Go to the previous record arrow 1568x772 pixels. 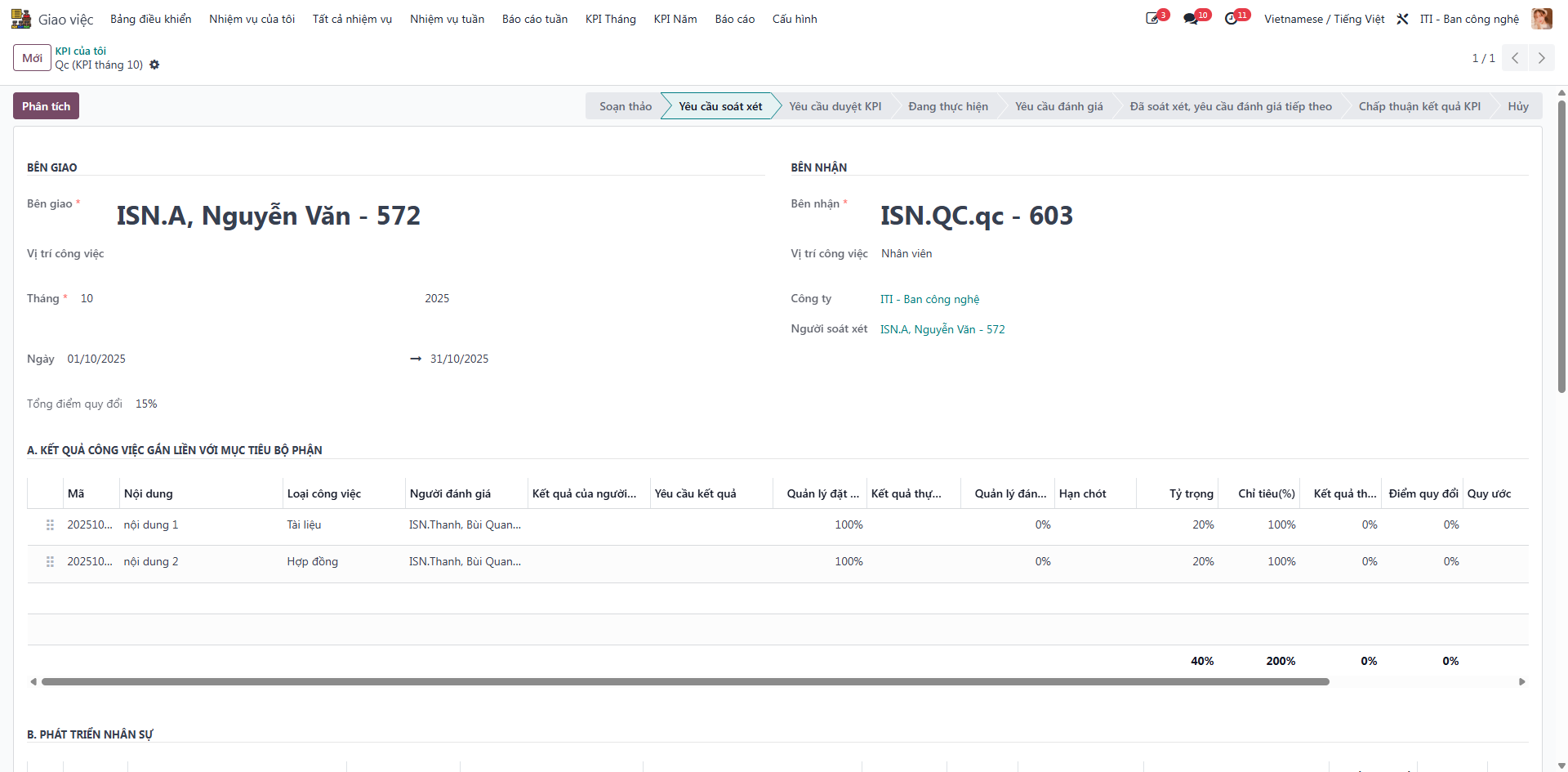[1515, 58]
